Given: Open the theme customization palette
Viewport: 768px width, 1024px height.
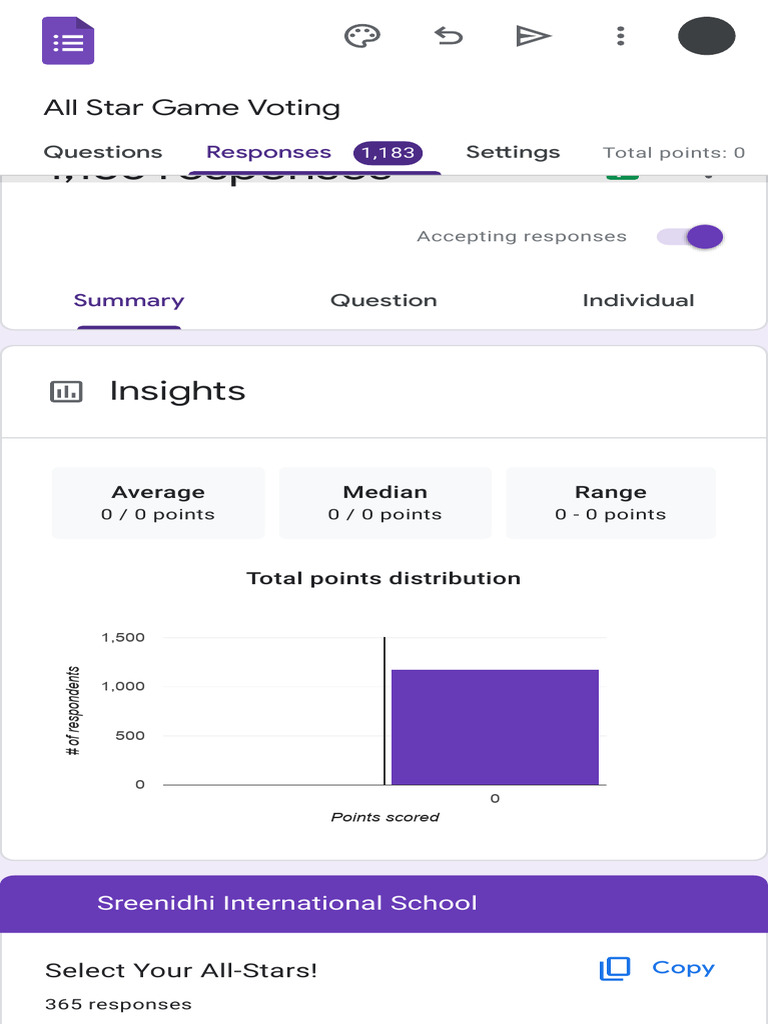Looking at the screenshot, I should [x=362, y=37].
